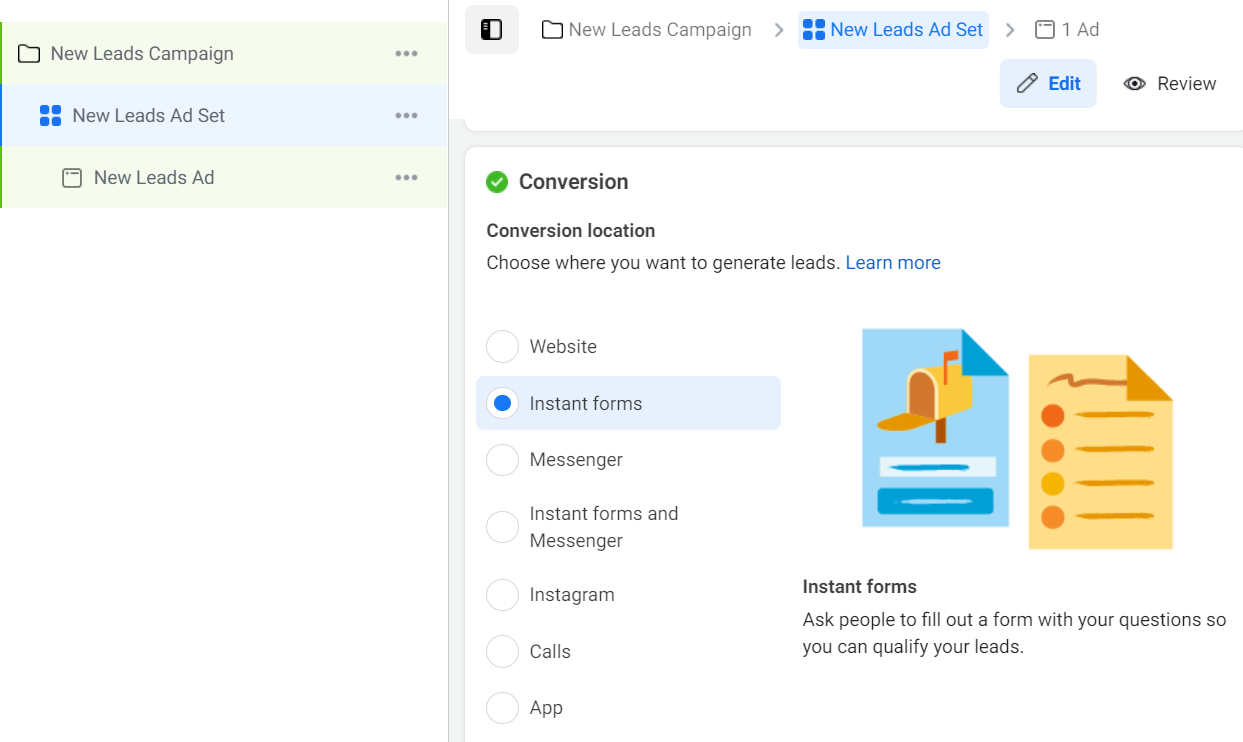Image resolution: width=1243 pixels, height=742 pixels.
Task: Click the grid icon beside New Leads Ad Set in sidebar
Action: pyautogui.click(x=49, y=115)
